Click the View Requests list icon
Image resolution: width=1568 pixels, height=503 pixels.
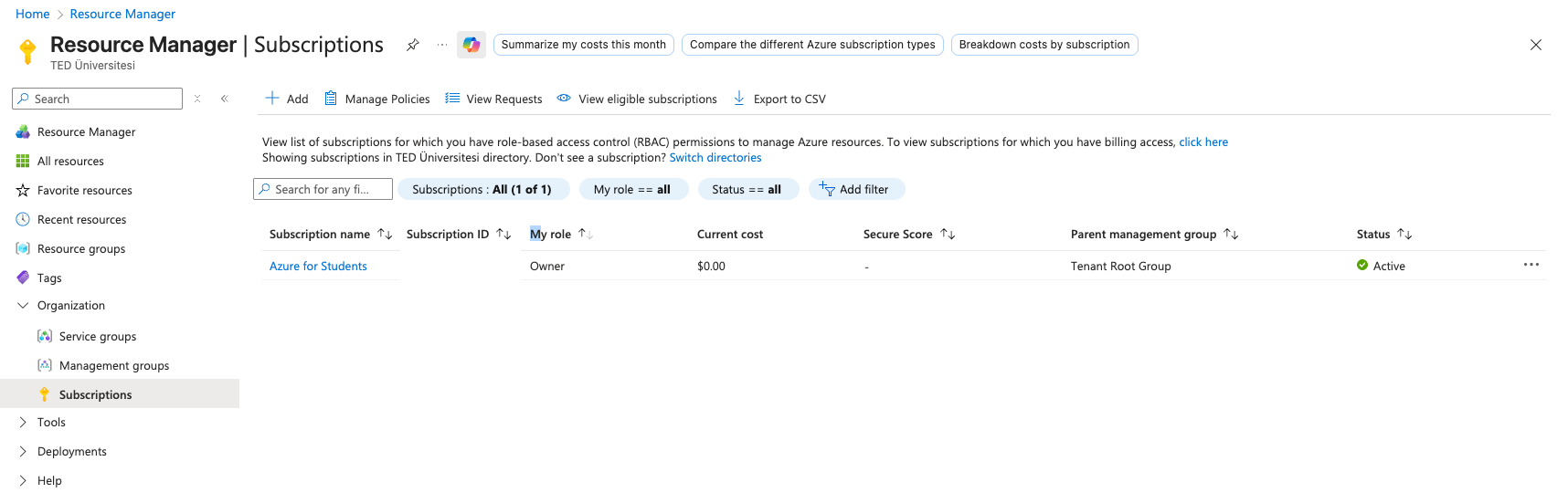click(452, 99)
